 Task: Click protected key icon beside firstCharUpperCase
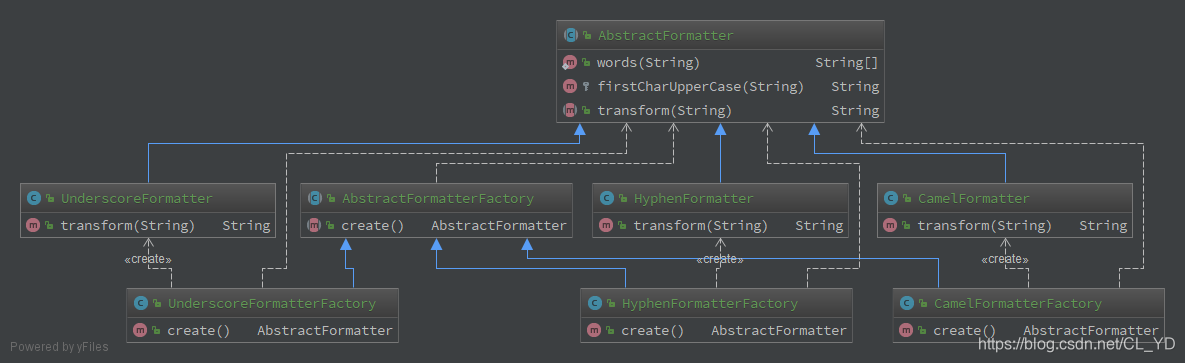(x=586, y=87)
